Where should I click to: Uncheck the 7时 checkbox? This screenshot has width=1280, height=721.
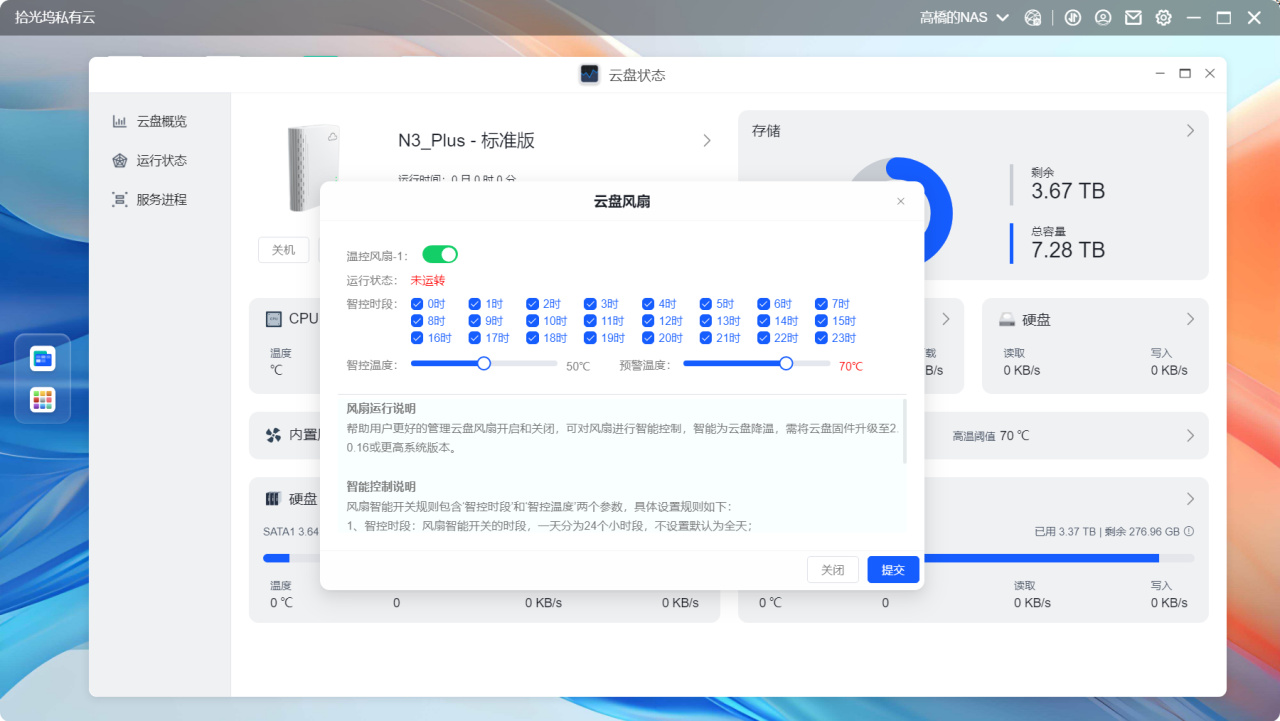pos(822,304)
